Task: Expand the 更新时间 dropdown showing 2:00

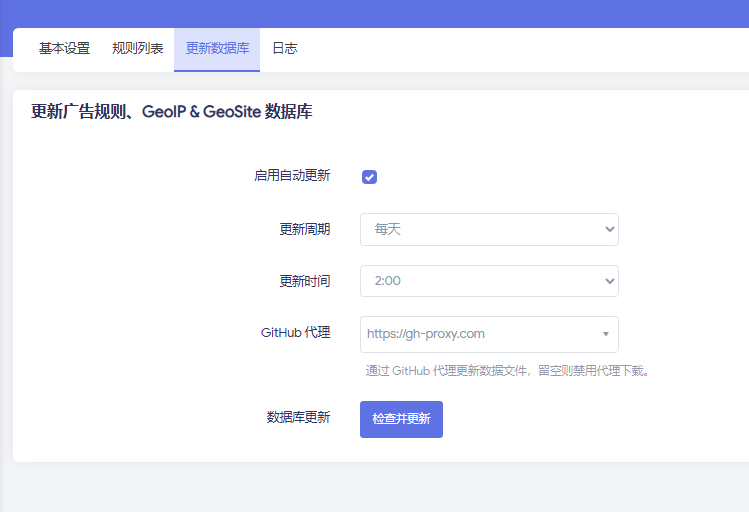Action: click(x=480, y=281)
